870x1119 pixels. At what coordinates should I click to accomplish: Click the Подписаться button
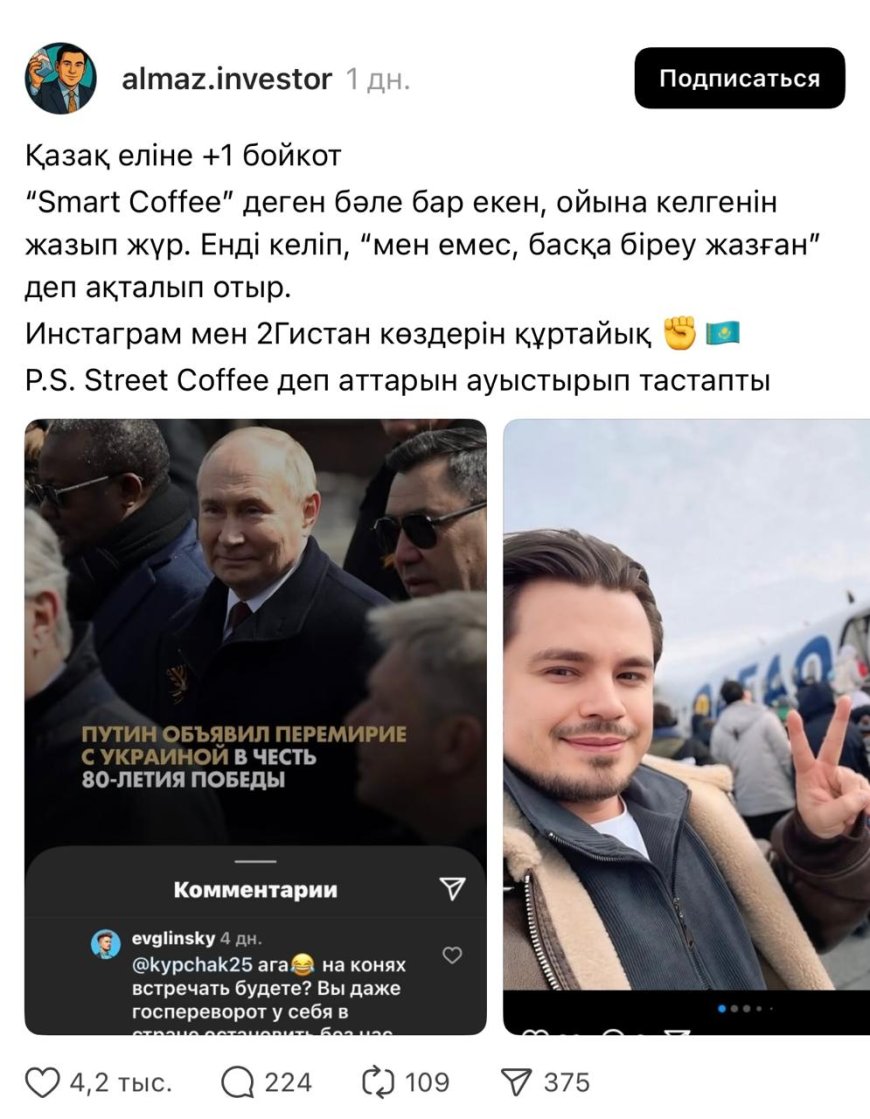coord(739,78)
